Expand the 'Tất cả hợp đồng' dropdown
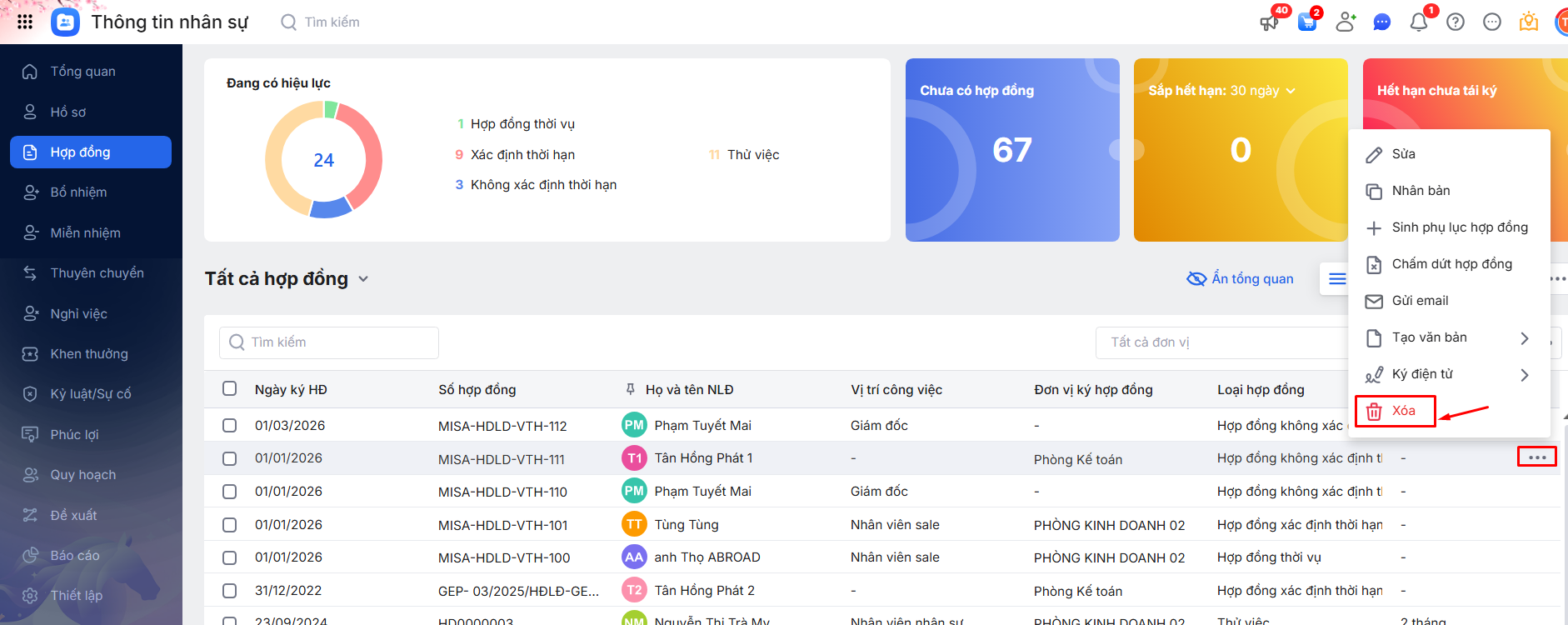Image resolution: width=1568 pixels, height=625 pixels. tap(363, 279)
